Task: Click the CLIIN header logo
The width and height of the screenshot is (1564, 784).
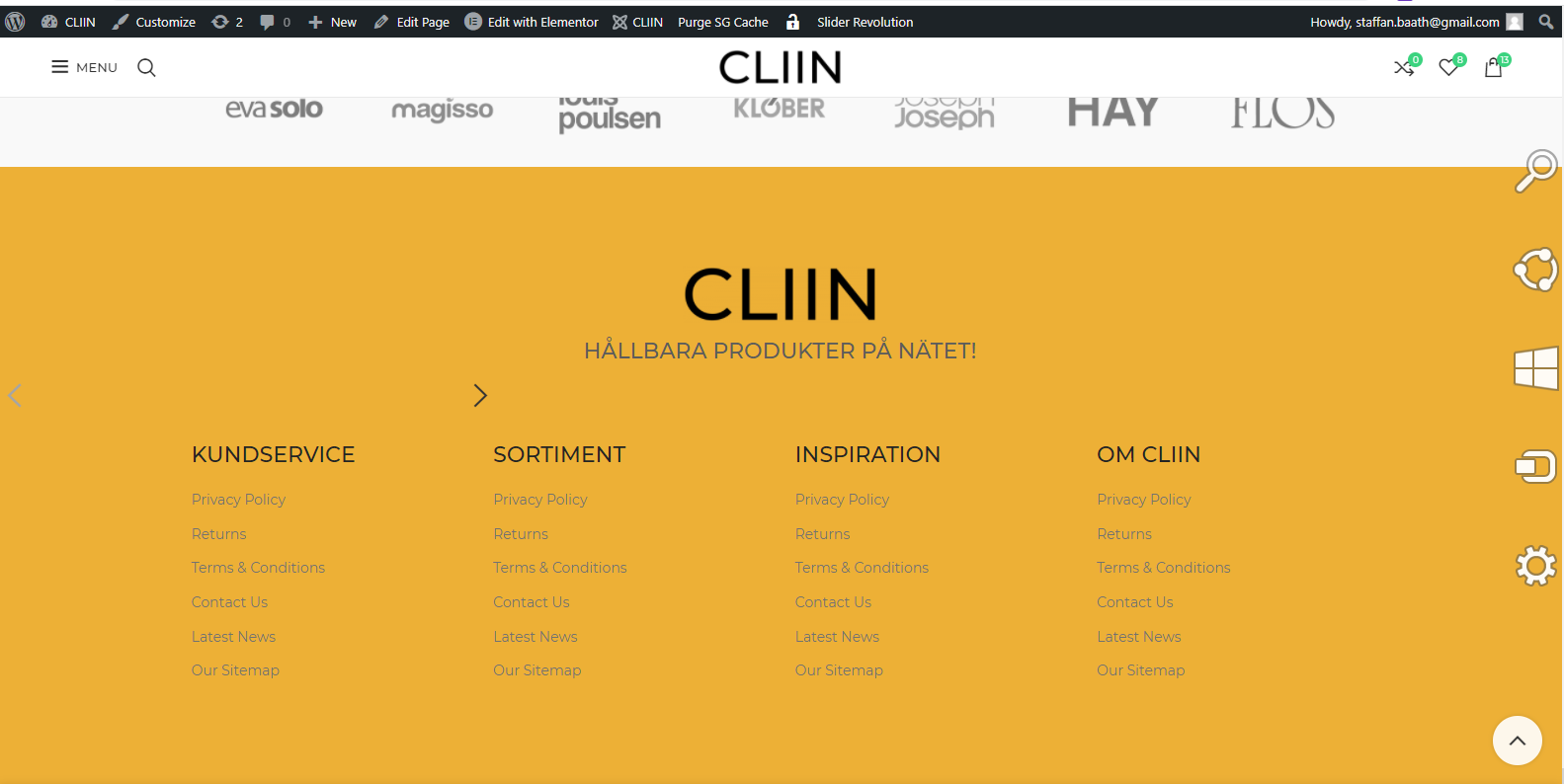Action: [781, 67]
